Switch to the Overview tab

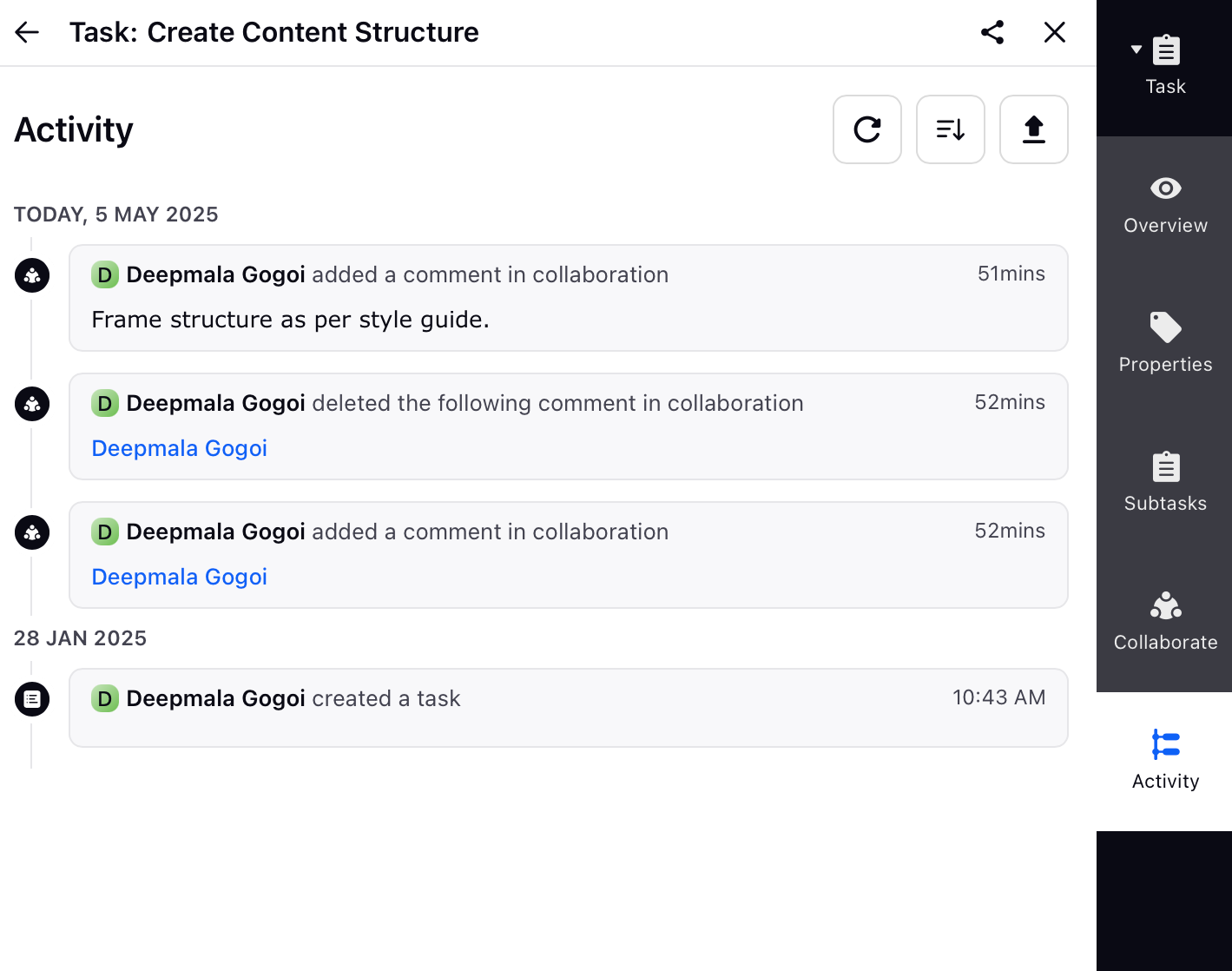coord(1164,206)
